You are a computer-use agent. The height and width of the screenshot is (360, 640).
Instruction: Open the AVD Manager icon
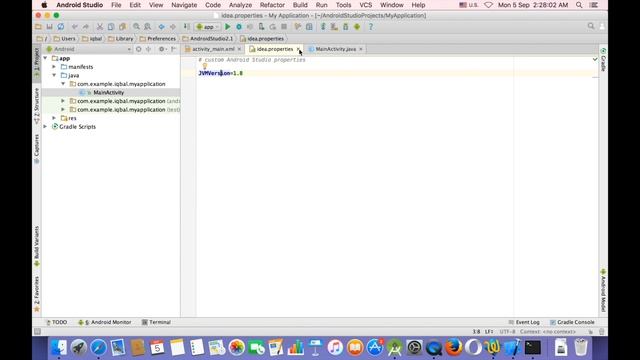click(x=334, y=27)
